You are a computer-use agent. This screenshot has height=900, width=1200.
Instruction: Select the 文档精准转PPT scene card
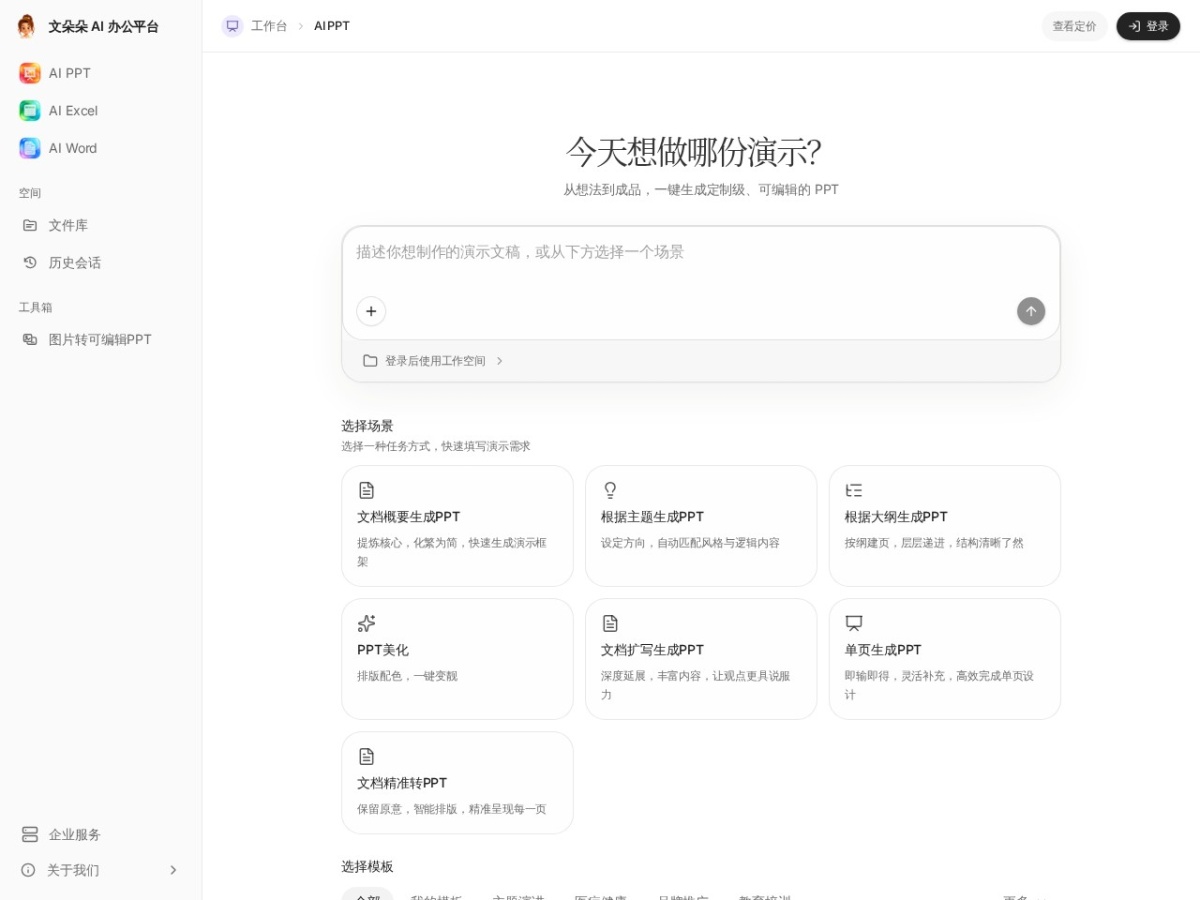tap(457, 783)
